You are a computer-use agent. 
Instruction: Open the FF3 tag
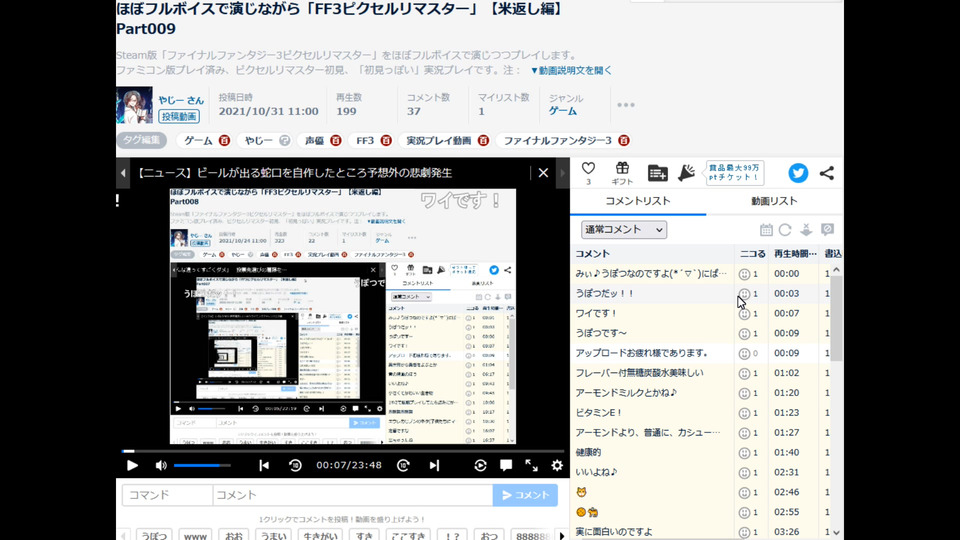pyautogui.click(x=365, y=140)
